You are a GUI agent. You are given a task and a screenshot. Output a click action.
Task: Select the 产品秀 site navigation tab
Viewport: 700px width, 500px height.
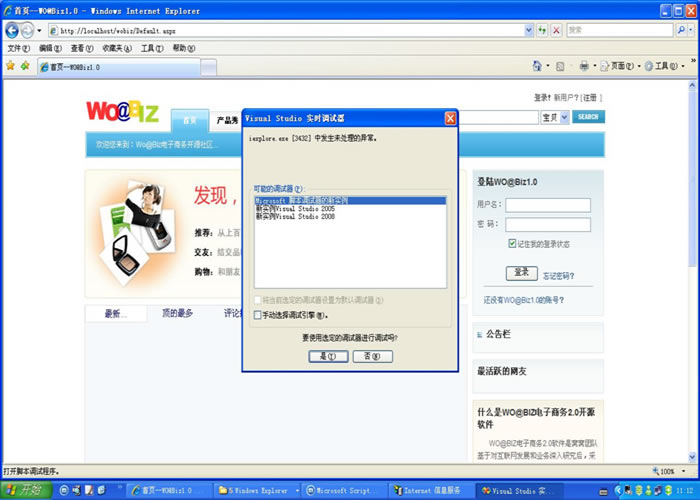pos(227,121)
